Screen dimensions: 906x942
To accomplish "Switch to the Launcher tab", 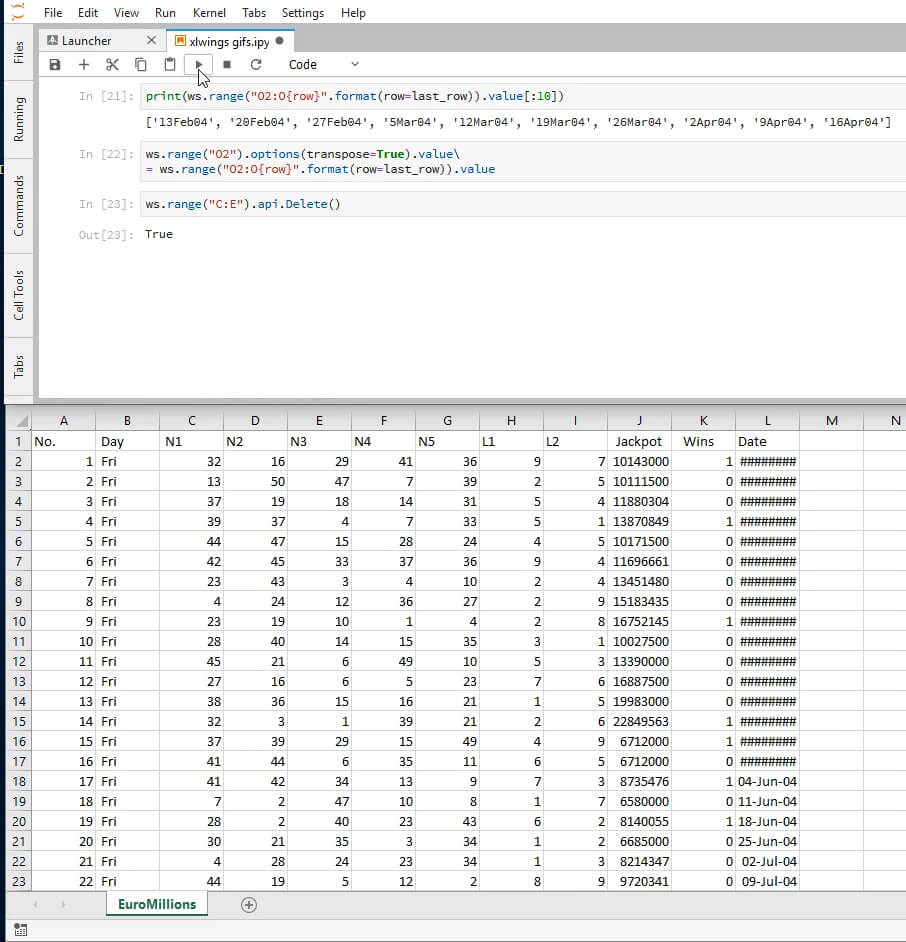I will point(87,41).
